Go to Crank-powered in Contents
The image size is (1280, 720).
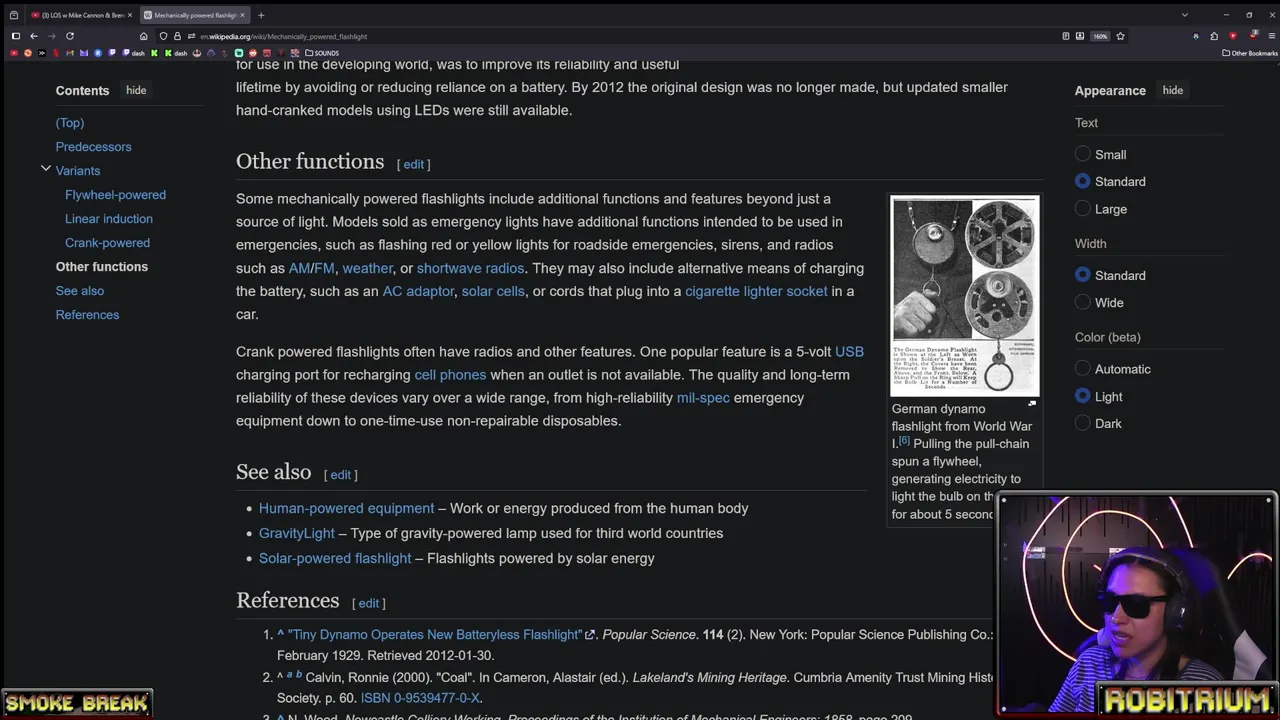click(107, 242)
